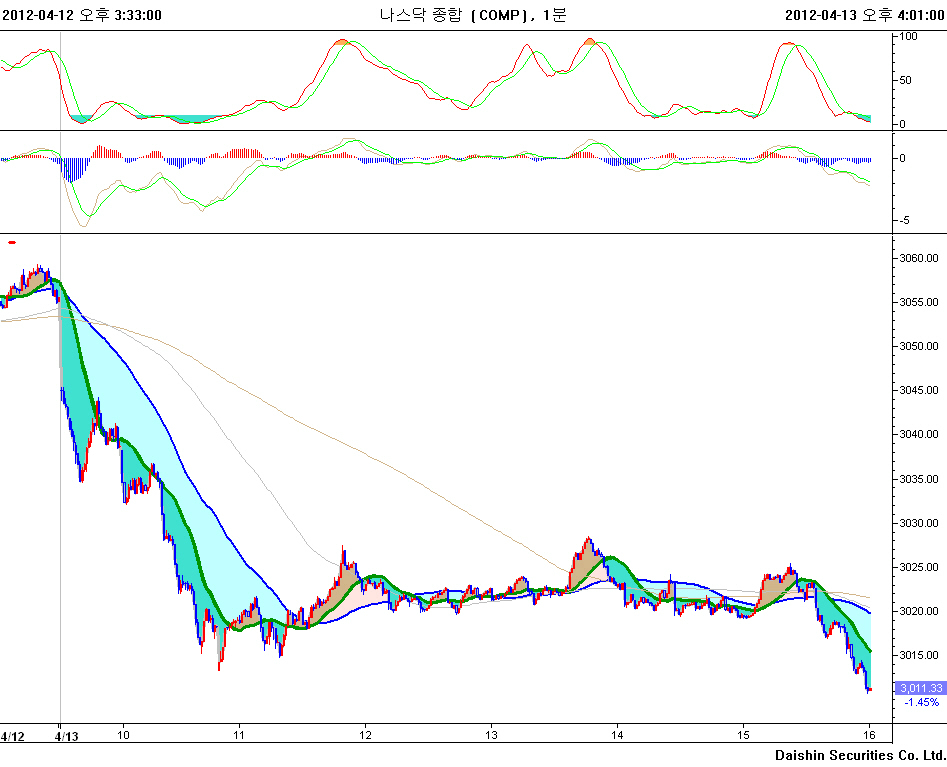
Task: Click the end timestamp 2012-04-13 오후 4:01:00
Action: tap(865, 15)
